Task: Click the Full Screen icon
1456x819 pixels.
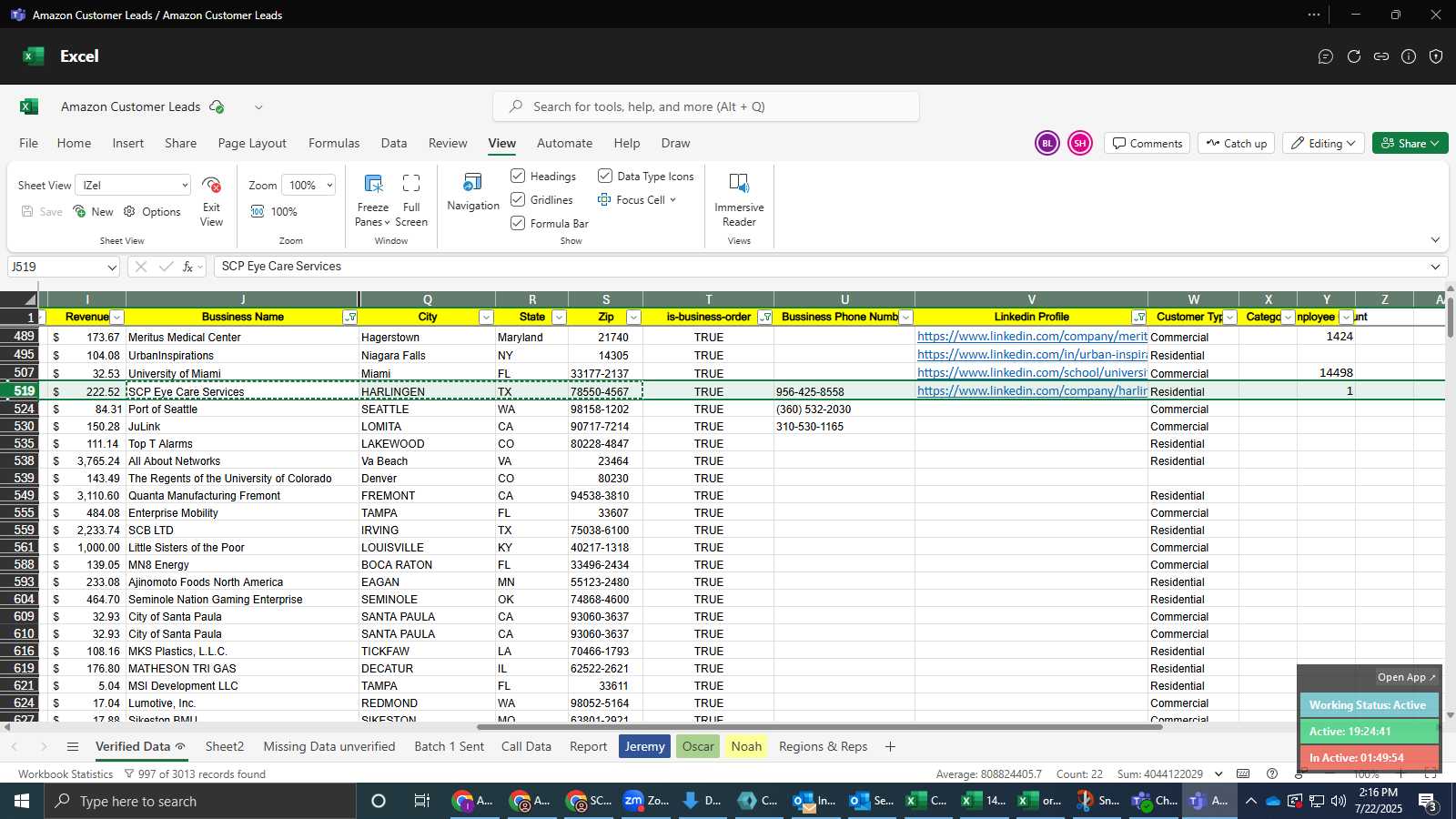Action: pyautogui.click(x=411, y=184)
